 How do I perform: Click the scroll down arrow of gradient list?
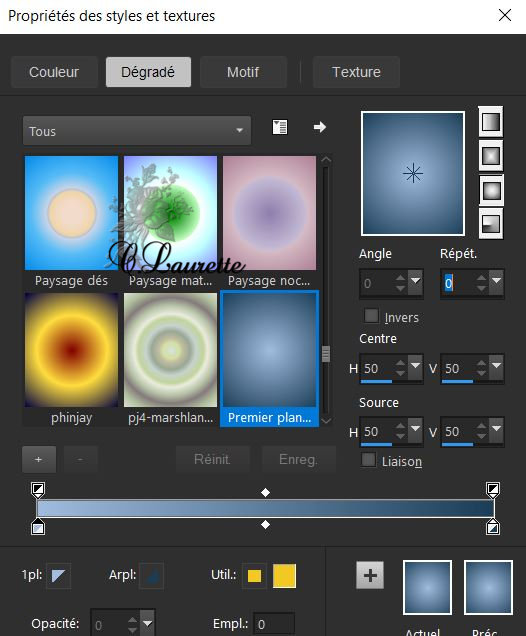(x=326, y=421)
